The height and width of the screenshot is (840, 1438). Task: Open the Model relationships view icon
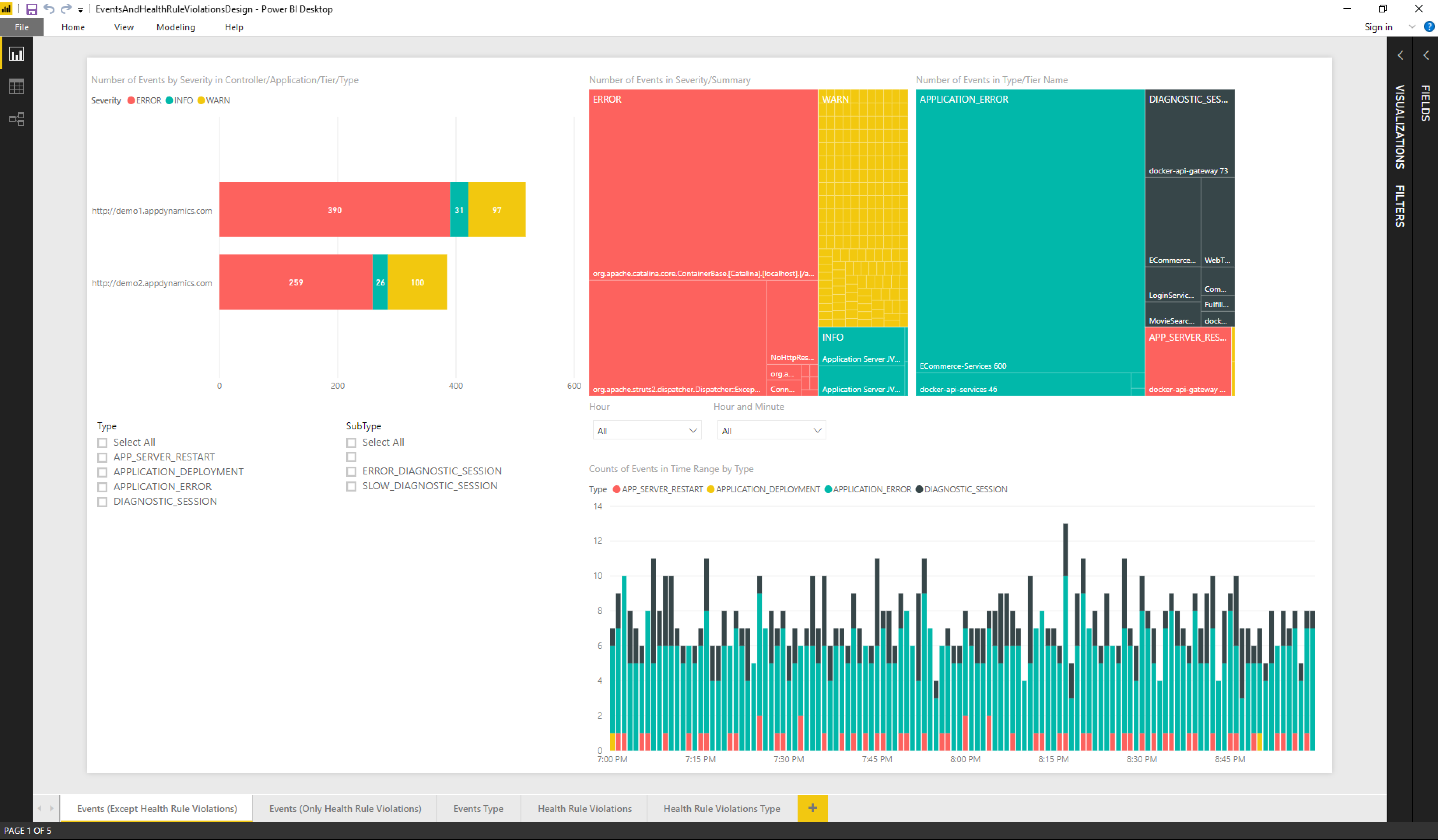pyautogui.click(x=17, y=119)
